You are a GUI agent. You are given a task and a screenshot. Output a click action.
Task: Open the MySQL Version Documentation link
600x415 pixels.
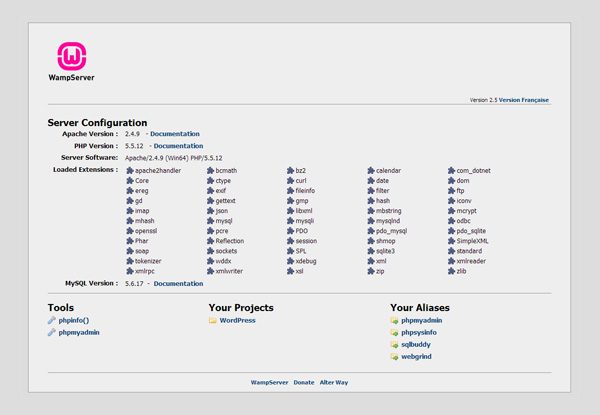(178, 283)
